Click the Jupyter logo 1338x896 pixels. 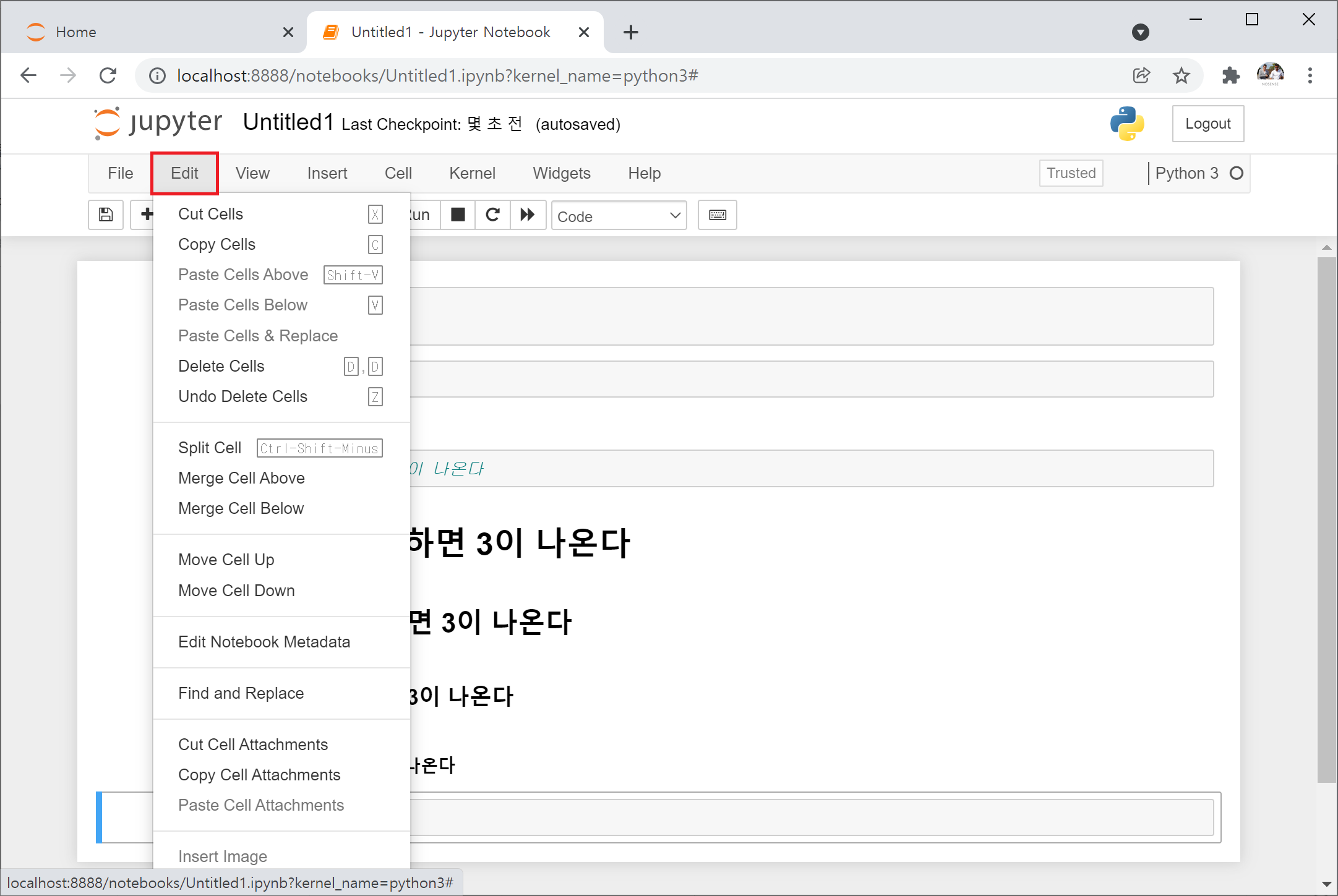tap(158, 123)
